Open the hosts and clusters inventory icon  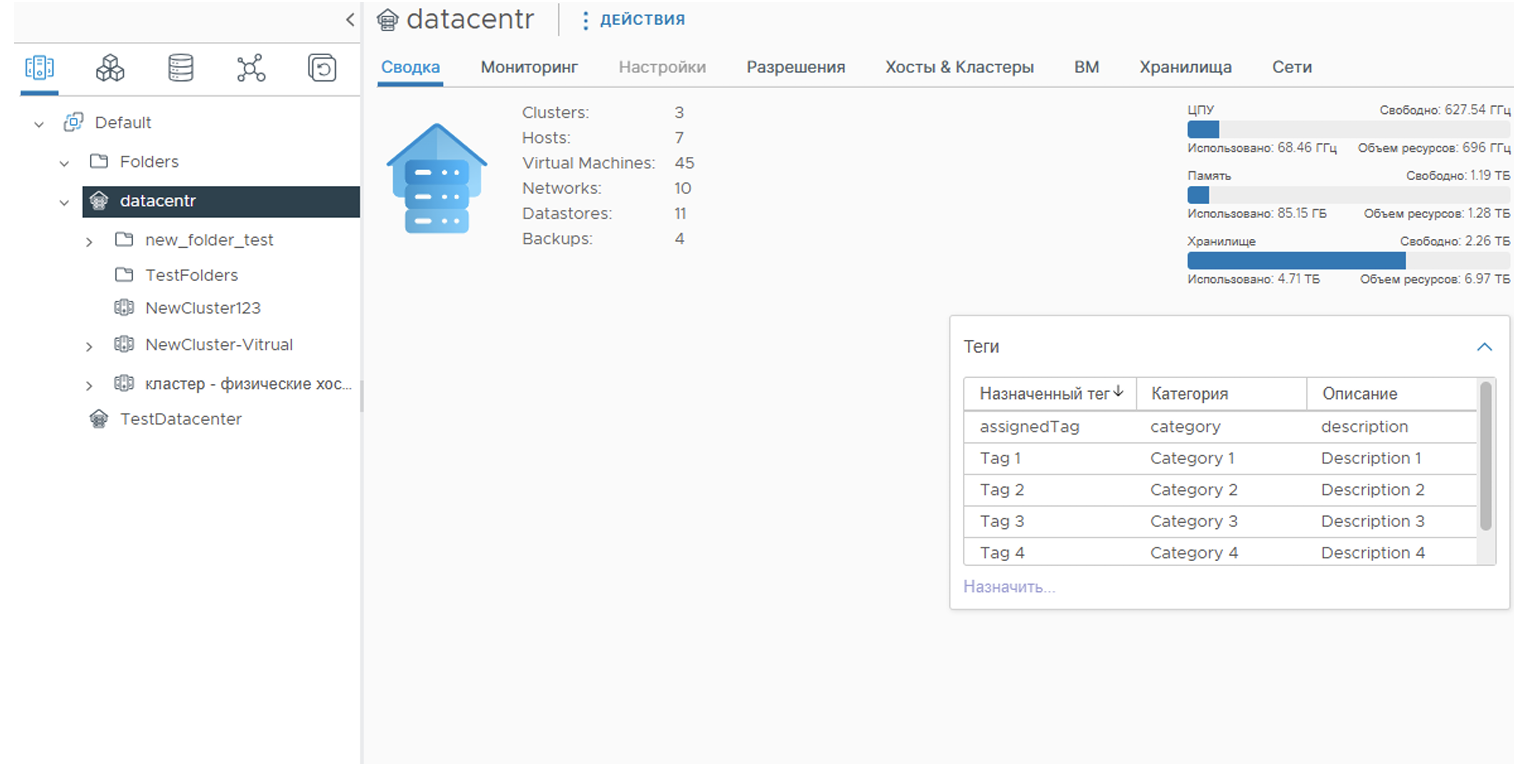(x=39, y=68)
